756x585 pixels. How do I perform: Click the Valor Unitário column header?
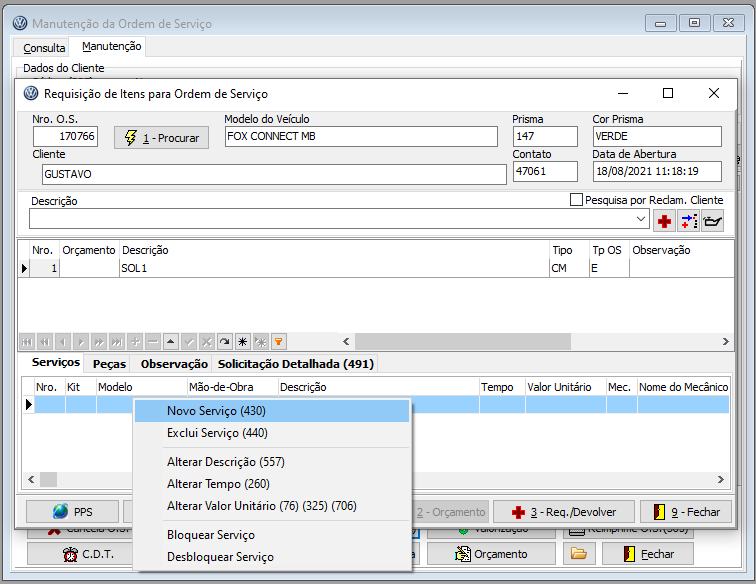[566, 387]
